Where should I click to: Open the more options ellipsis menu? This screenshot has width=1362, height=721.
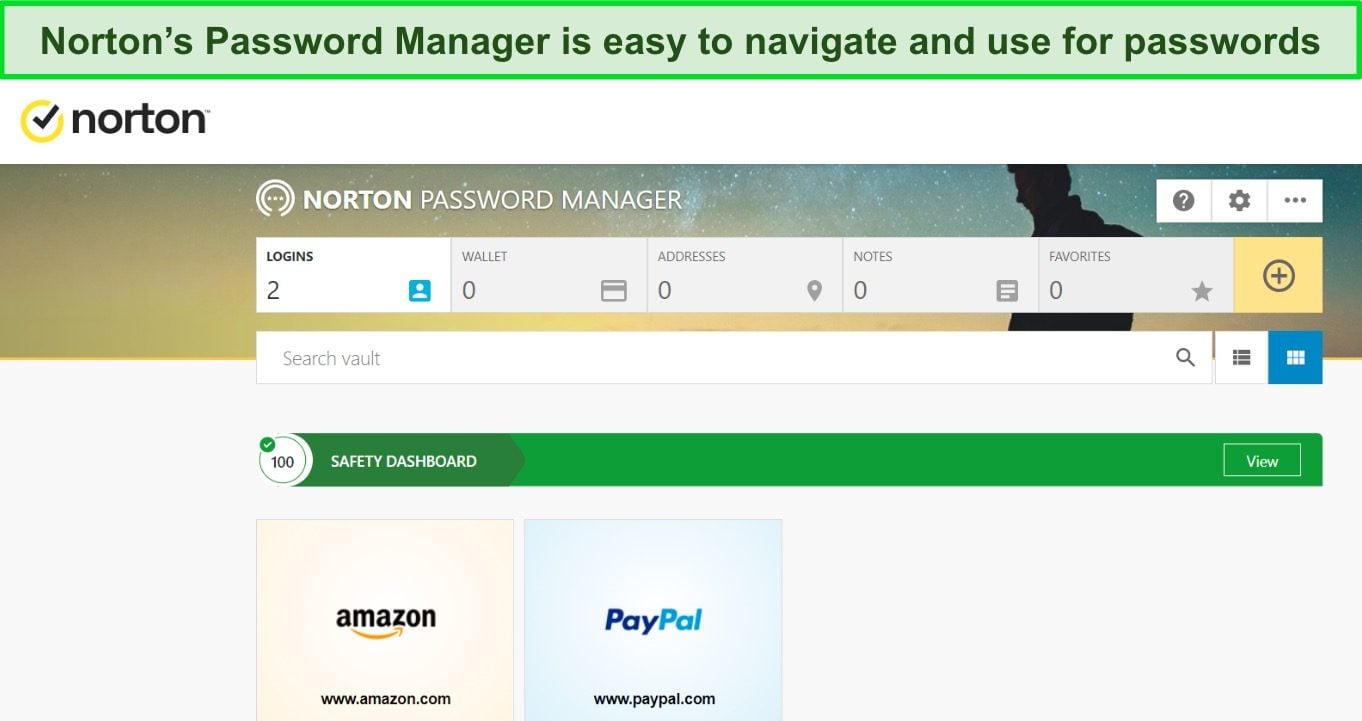point(1295,201)
